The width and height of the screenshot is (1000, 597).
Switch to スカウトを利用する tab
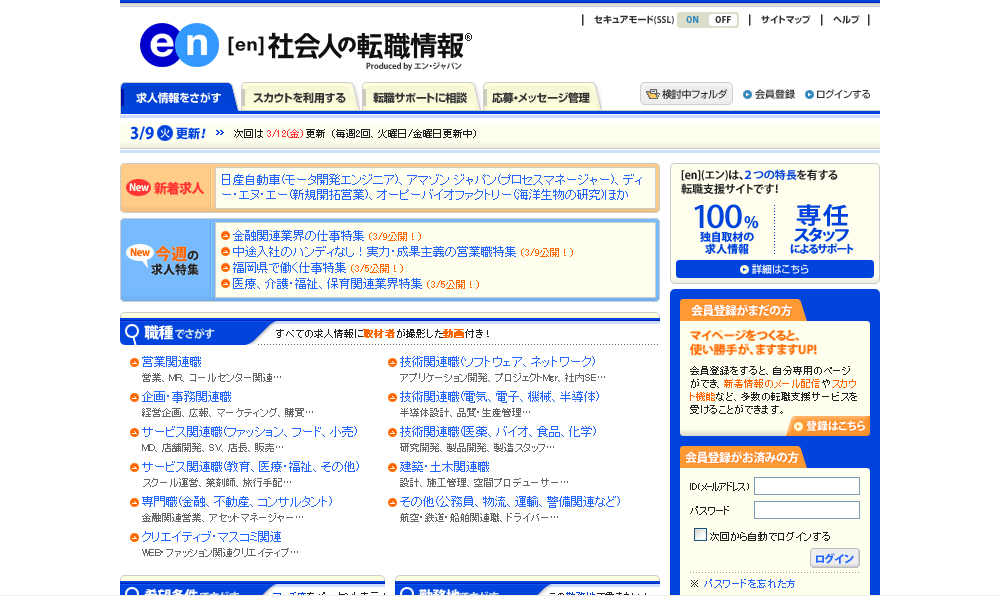299,98
